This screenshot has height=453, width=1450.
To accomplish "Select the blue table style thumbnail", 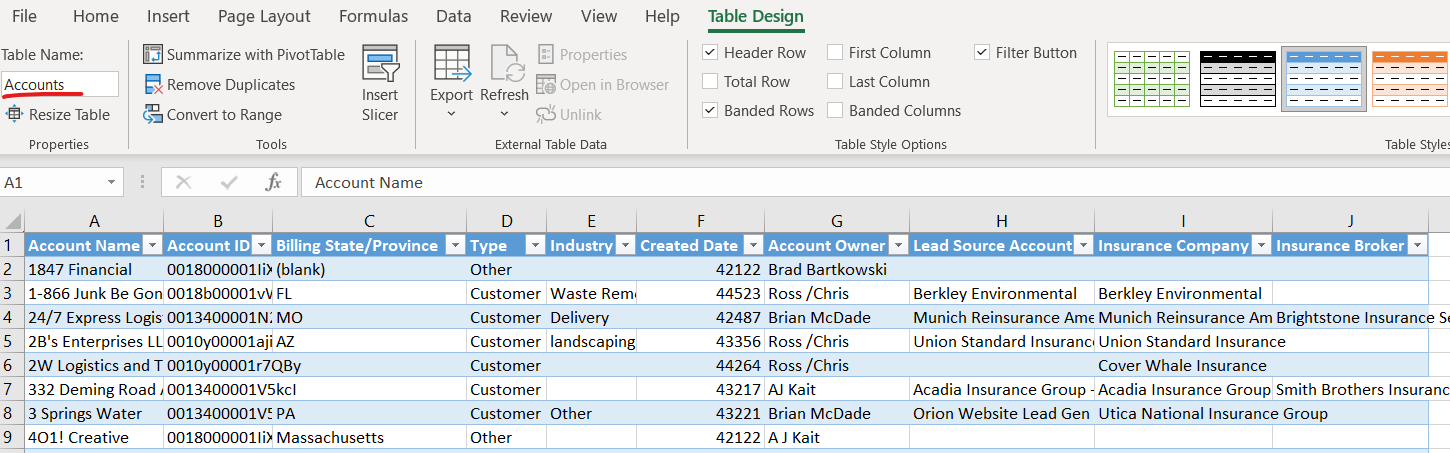I will coord(1324,79).
